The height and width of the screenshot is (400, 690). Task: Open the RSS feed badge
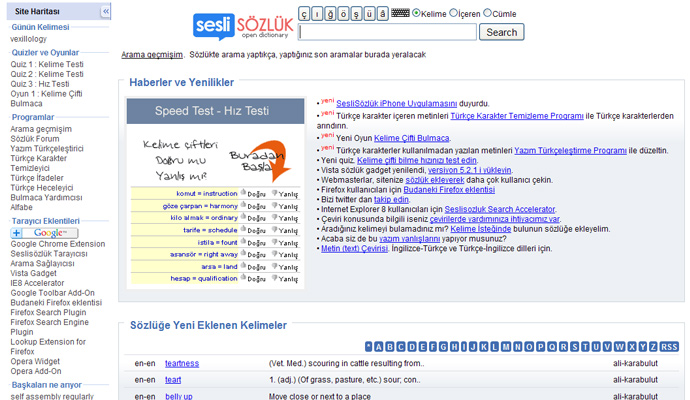click(669, 347)
